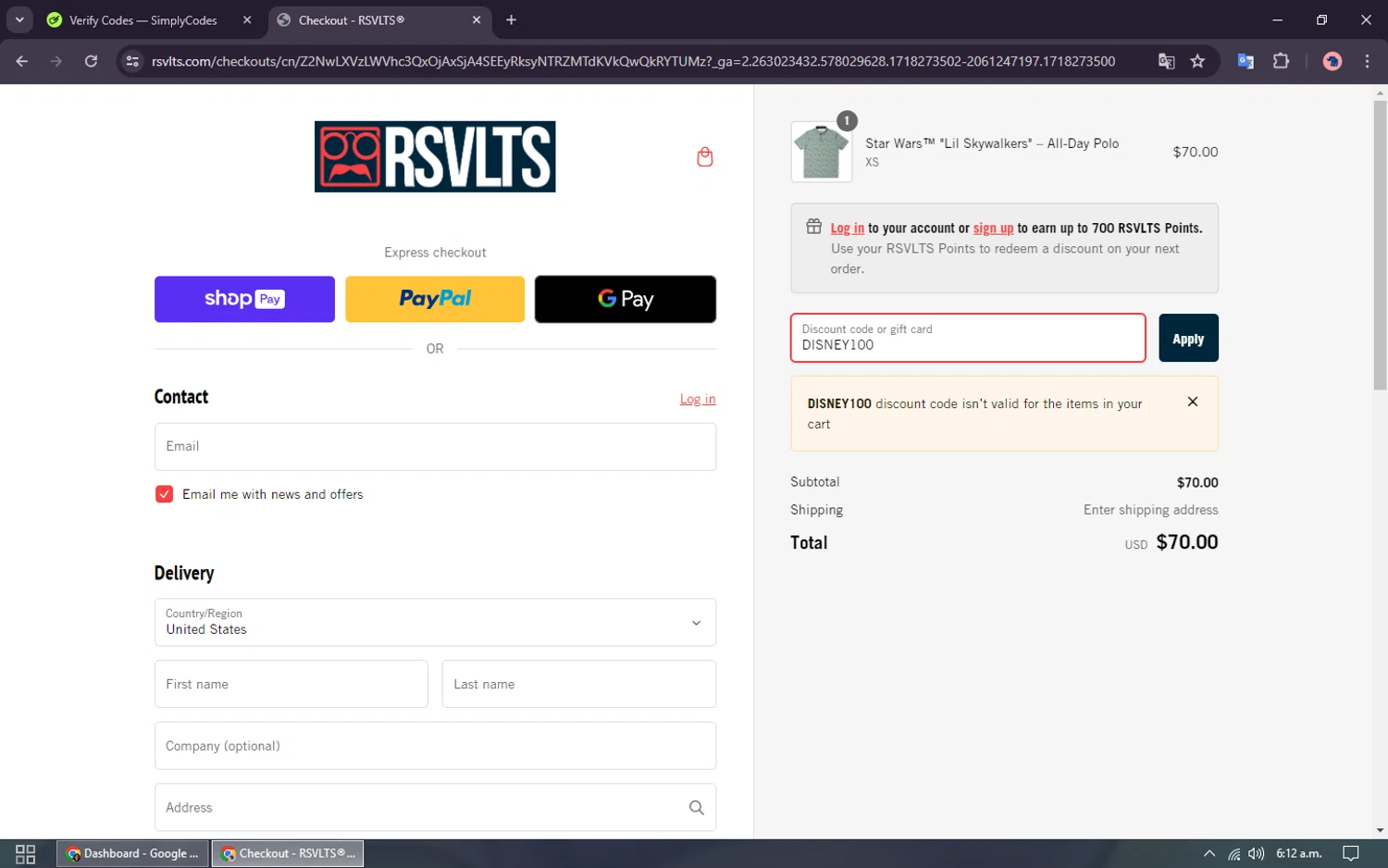The image size is (1388, 868).
Task: Open the tab search dropdown arrow
Action: point(19,19)
